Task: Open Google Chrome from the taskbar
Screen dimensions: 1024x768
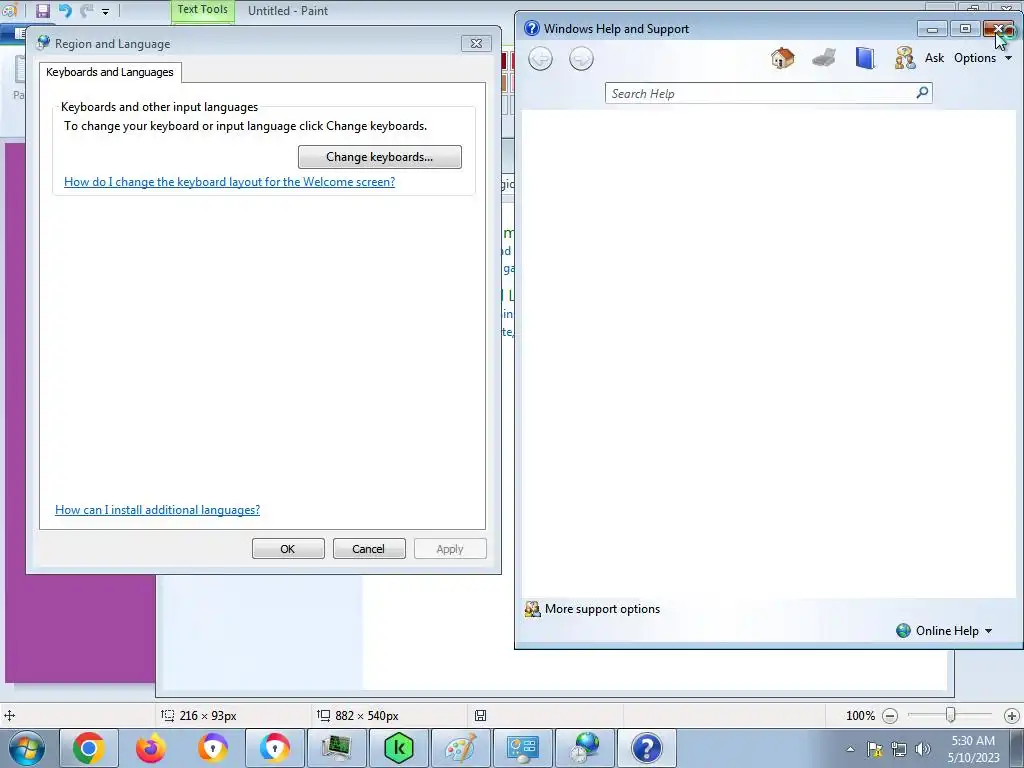Action: tap(89, 748)
